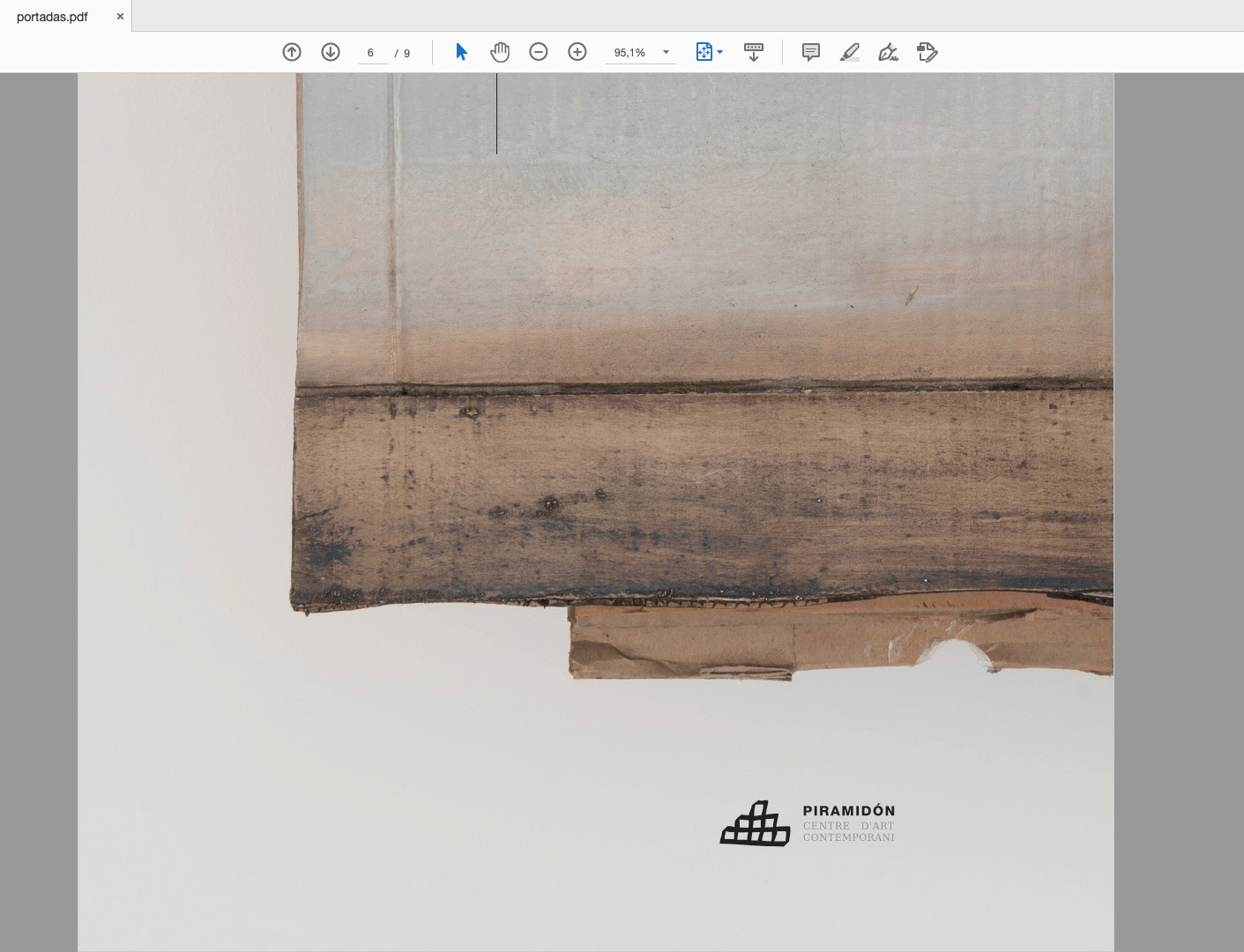
Task: Click the pyramid logo graphic on page
Action: (x=756, y=823)
